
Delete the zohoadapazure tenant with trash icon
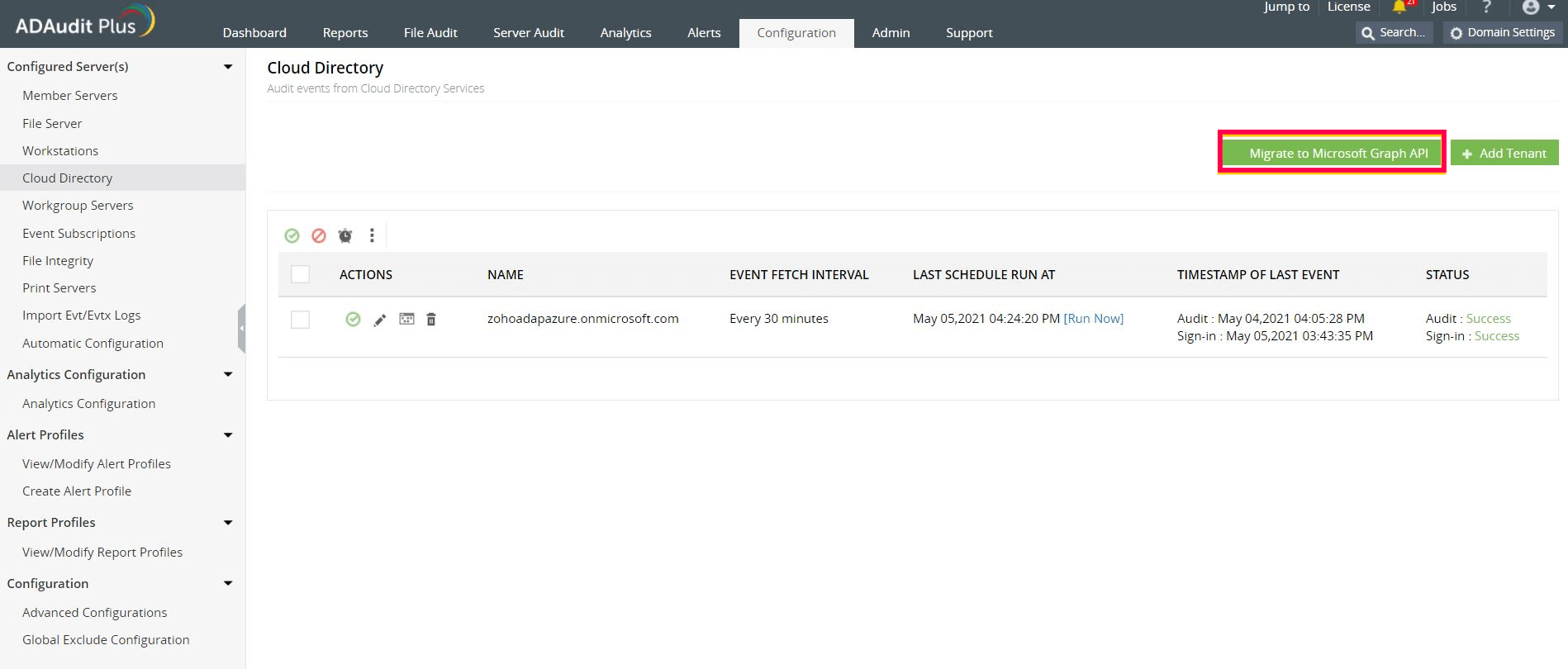(x=431, y=320)
